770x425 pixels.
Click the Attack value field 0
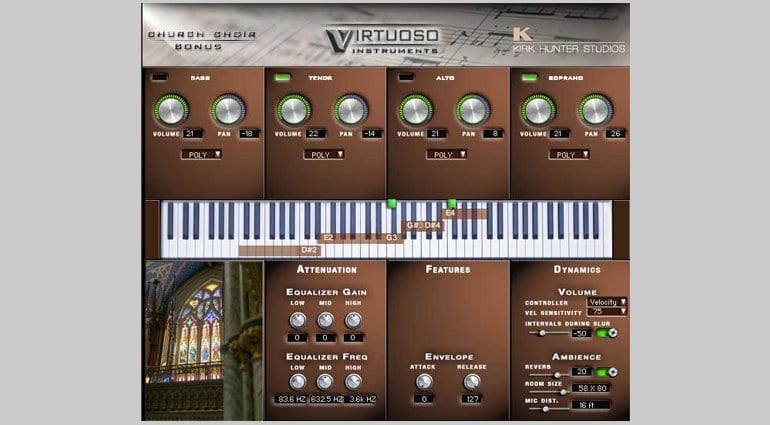point(424,398)
